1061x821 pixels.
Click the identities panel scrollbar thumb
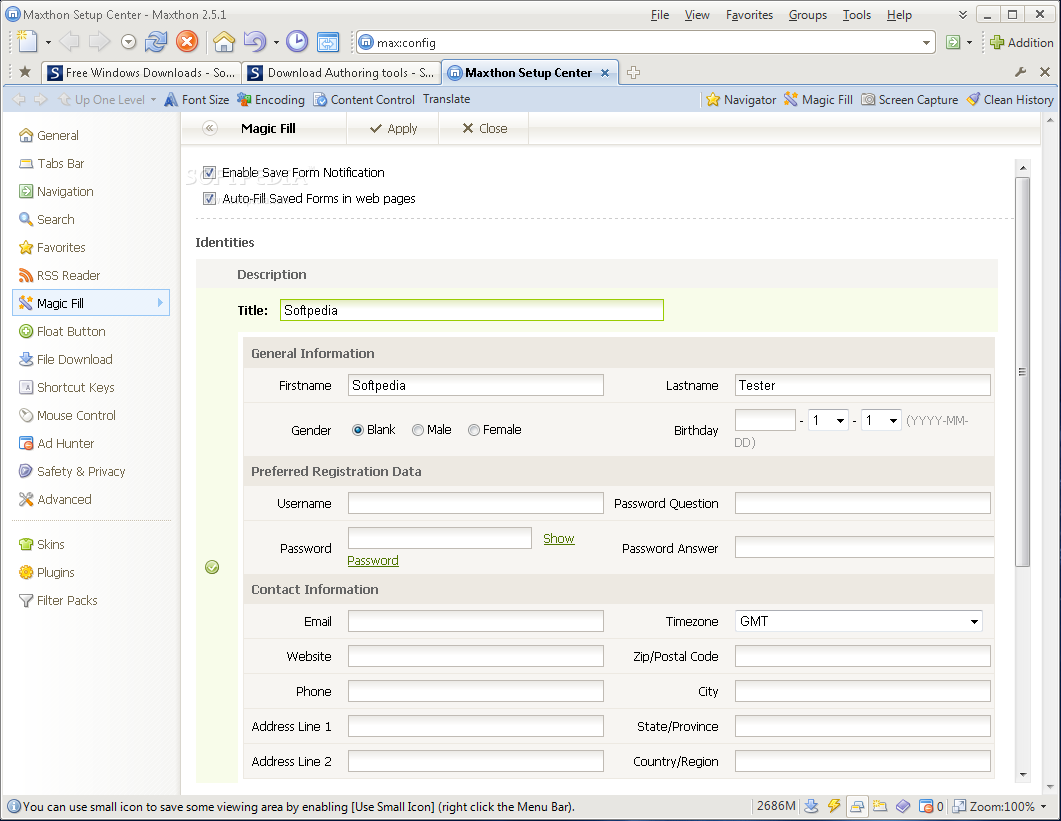click(1022, 372)
